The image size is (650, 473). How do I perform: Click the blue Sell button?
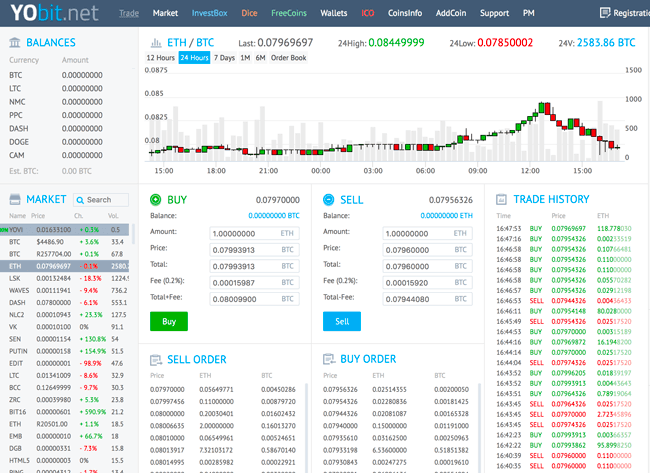click(342, 321)
